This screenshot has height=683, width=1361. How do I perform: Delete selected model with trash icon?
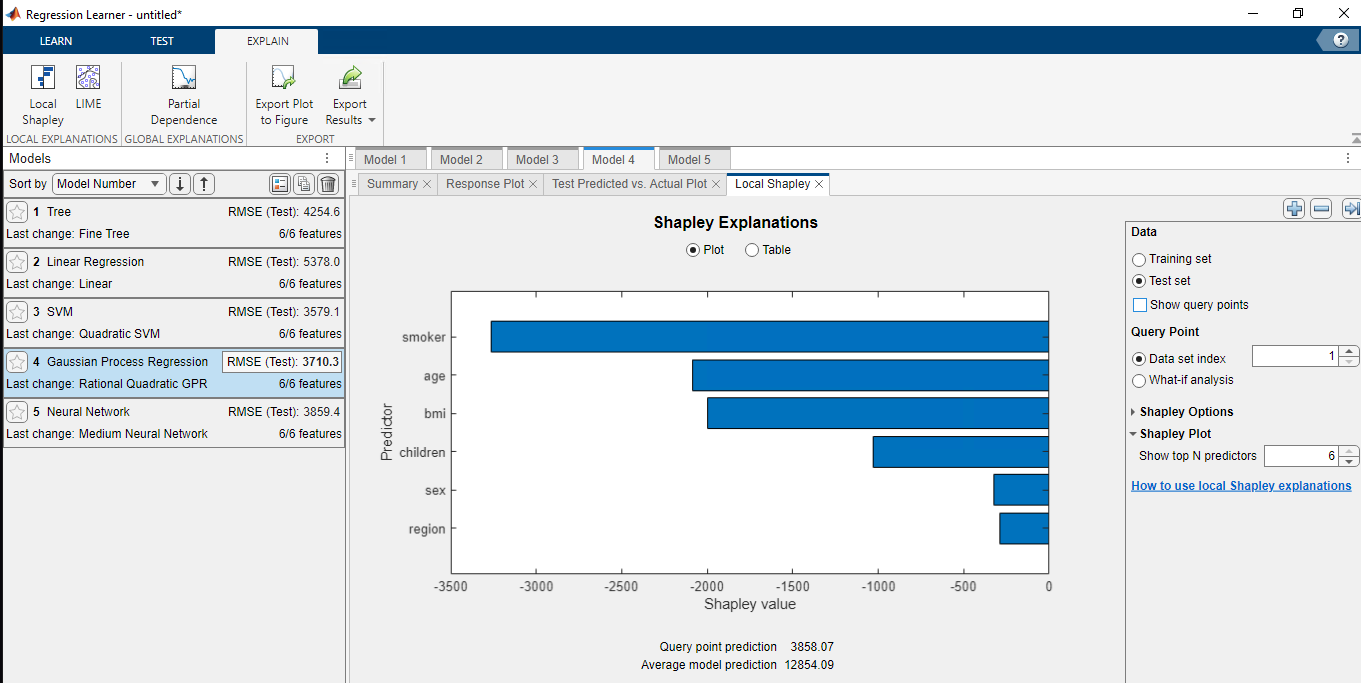[328, 184]
